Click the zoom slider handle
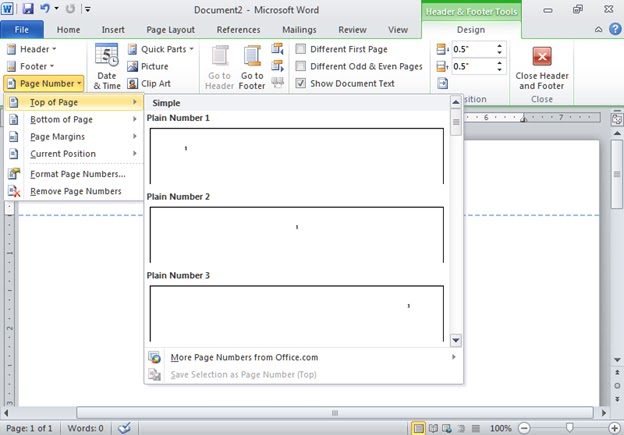 pos(569,428)
